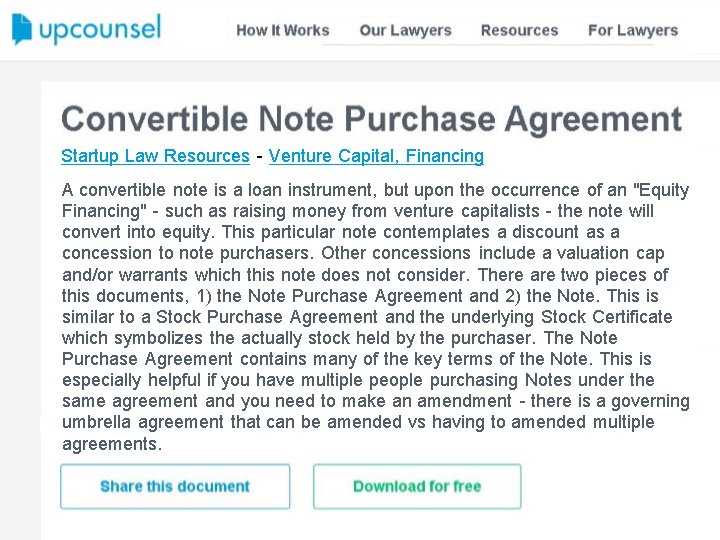Click the Download for free button
The width and height of the screenshot is (720, 540).
417,487
